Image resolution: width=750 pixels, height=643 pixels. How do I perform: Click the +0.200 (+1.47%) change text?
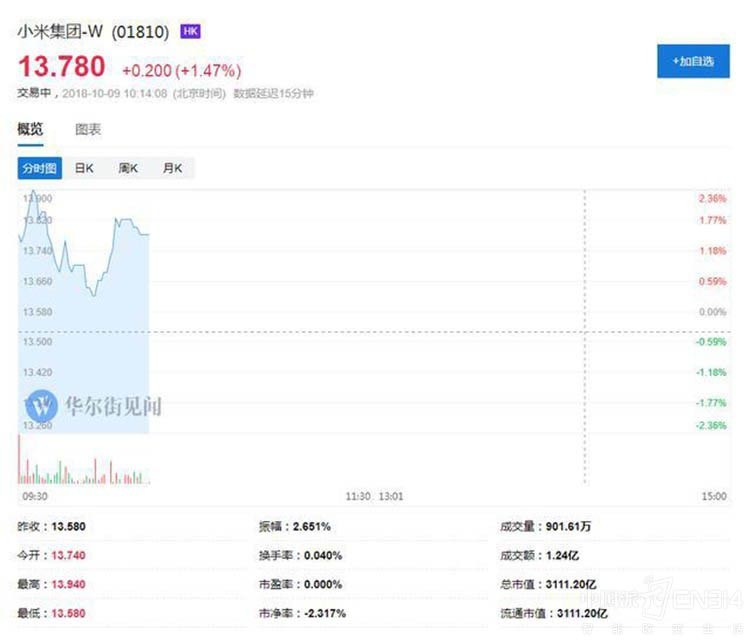181,71
